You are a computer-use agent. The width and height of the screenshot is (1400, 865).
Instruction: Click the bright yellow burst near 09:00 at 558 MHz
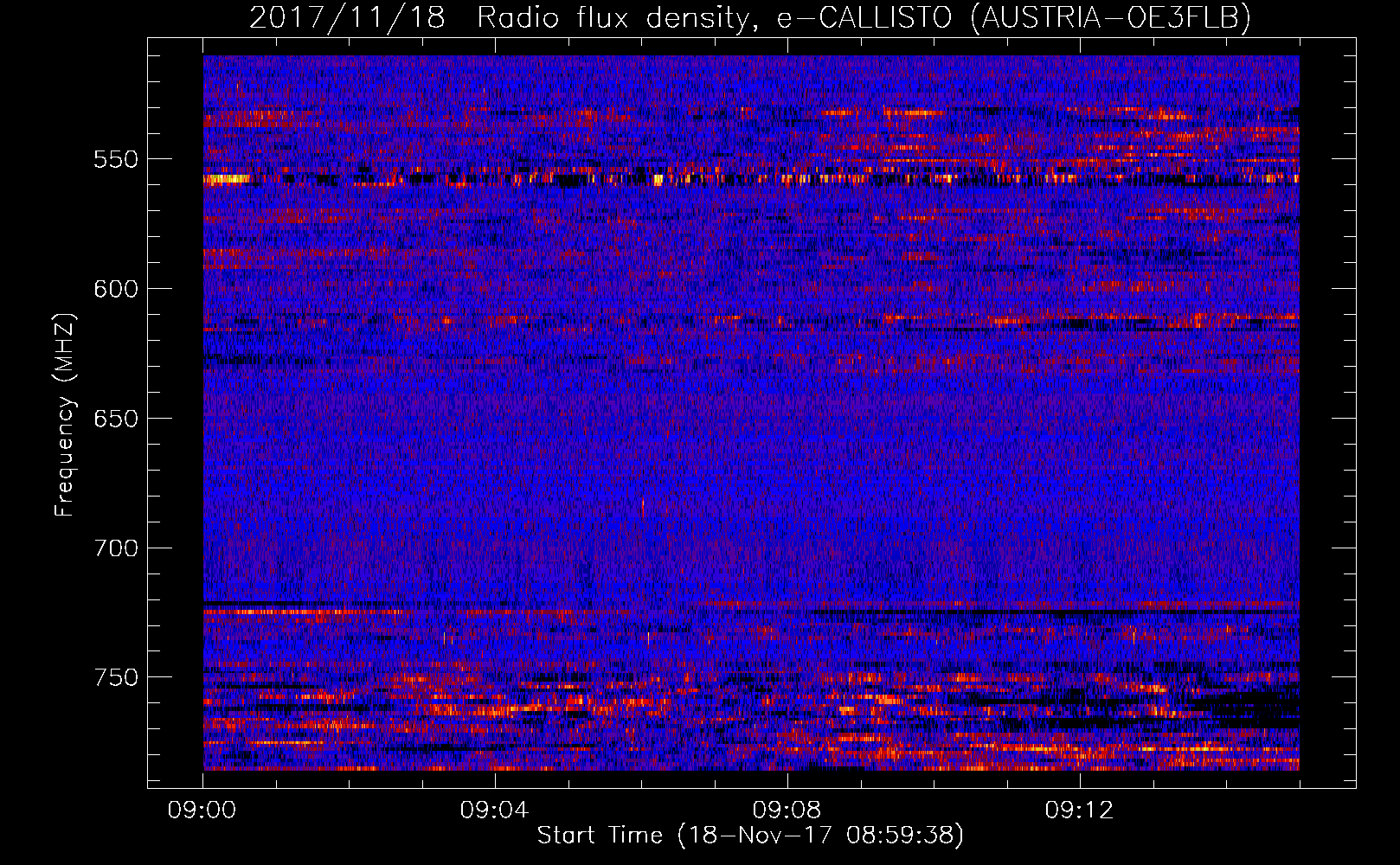click(x=227, y=180)
